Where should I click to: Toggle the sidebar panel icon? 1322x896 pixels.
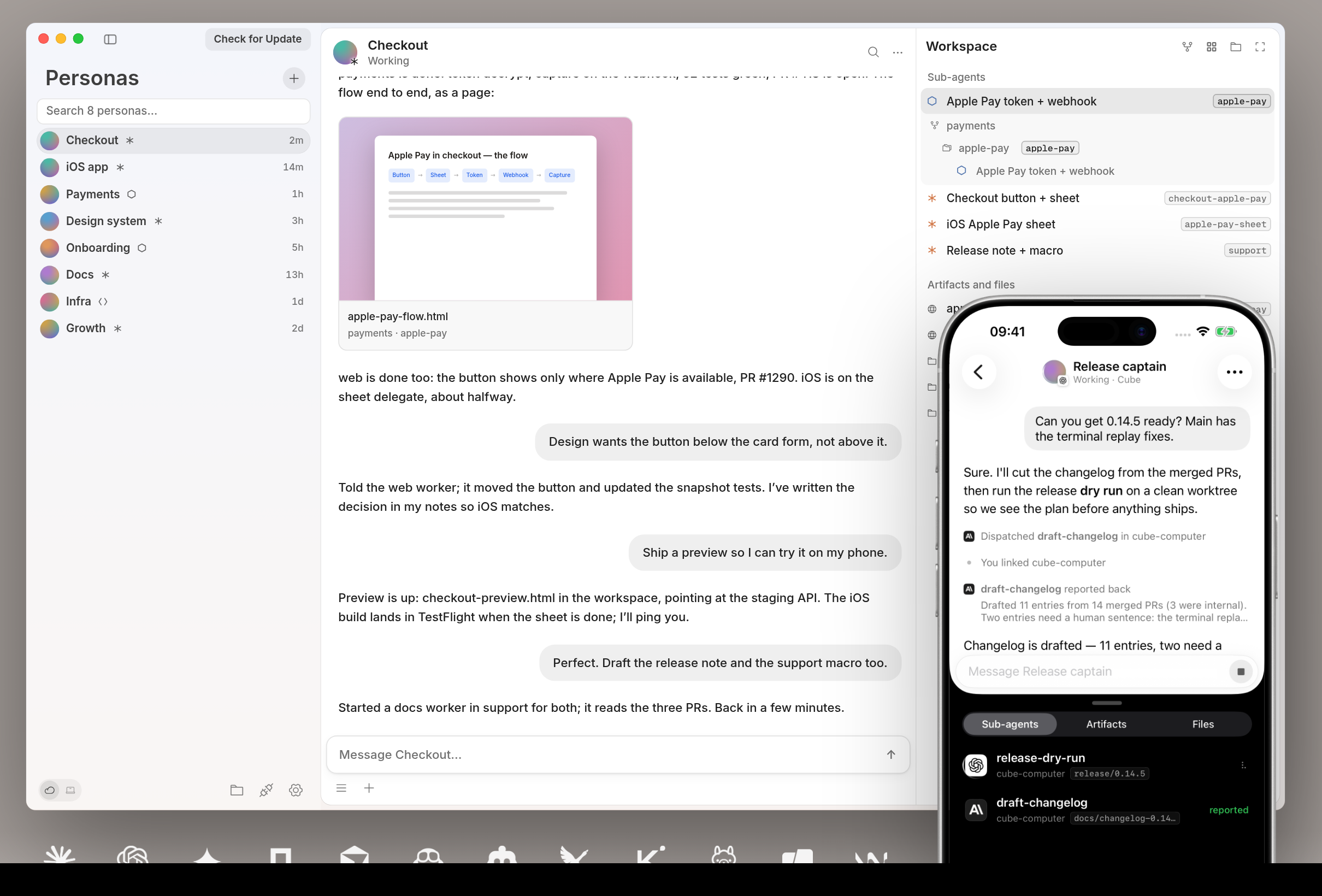pyautogui.click(x=110, y=39)
